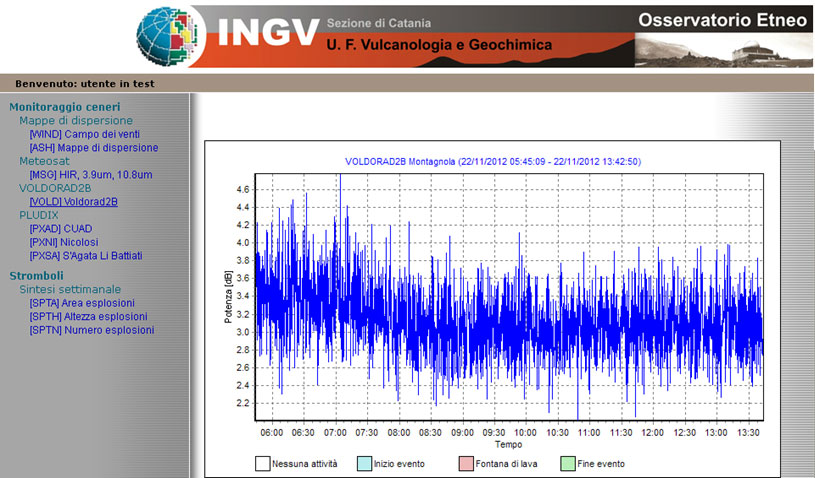Open [ASH] Mappe di dispersione link
The height and width of the screenshot is (478, 815).
tap(94, 148)
